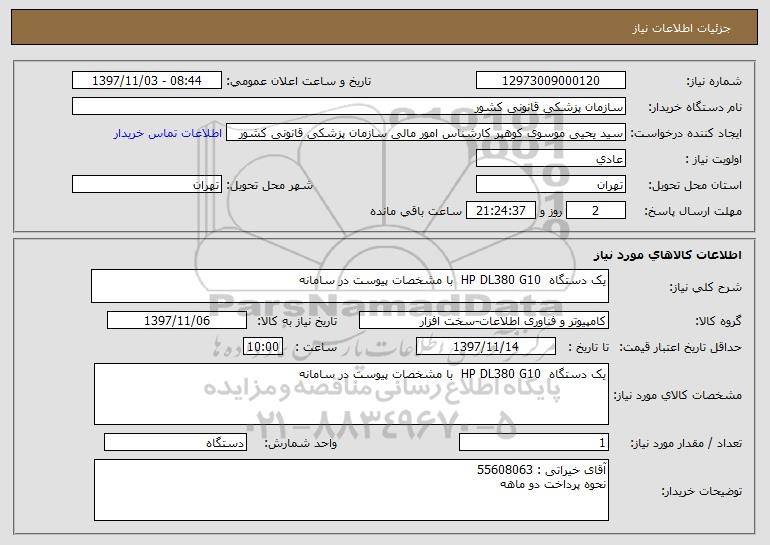Open the buyer contact info link اطلاعات تماس خریدار
This screenshot has height=545, width=770.
click(x=168, y=134)
